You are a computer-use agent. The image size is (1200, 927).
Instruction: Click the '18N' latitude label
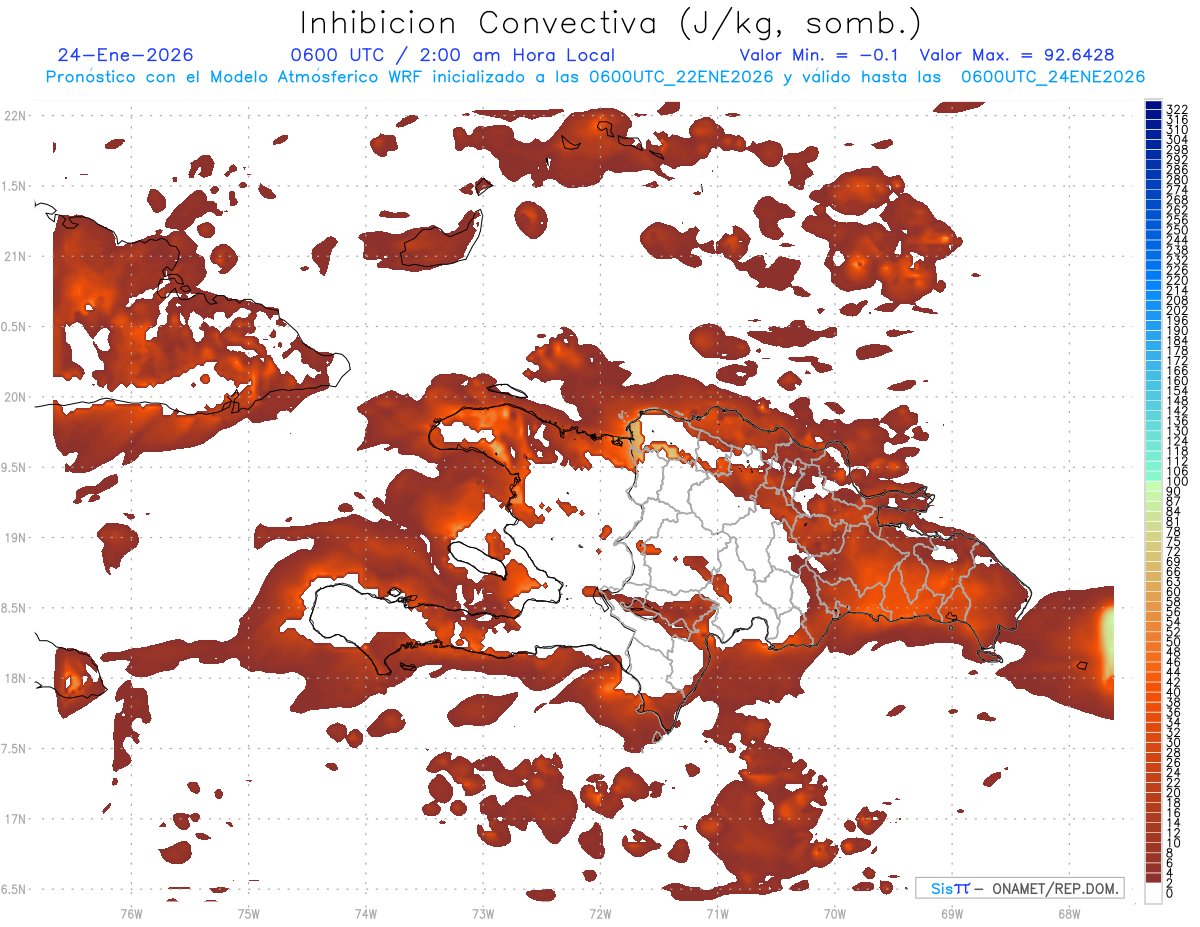pos(16,678)
